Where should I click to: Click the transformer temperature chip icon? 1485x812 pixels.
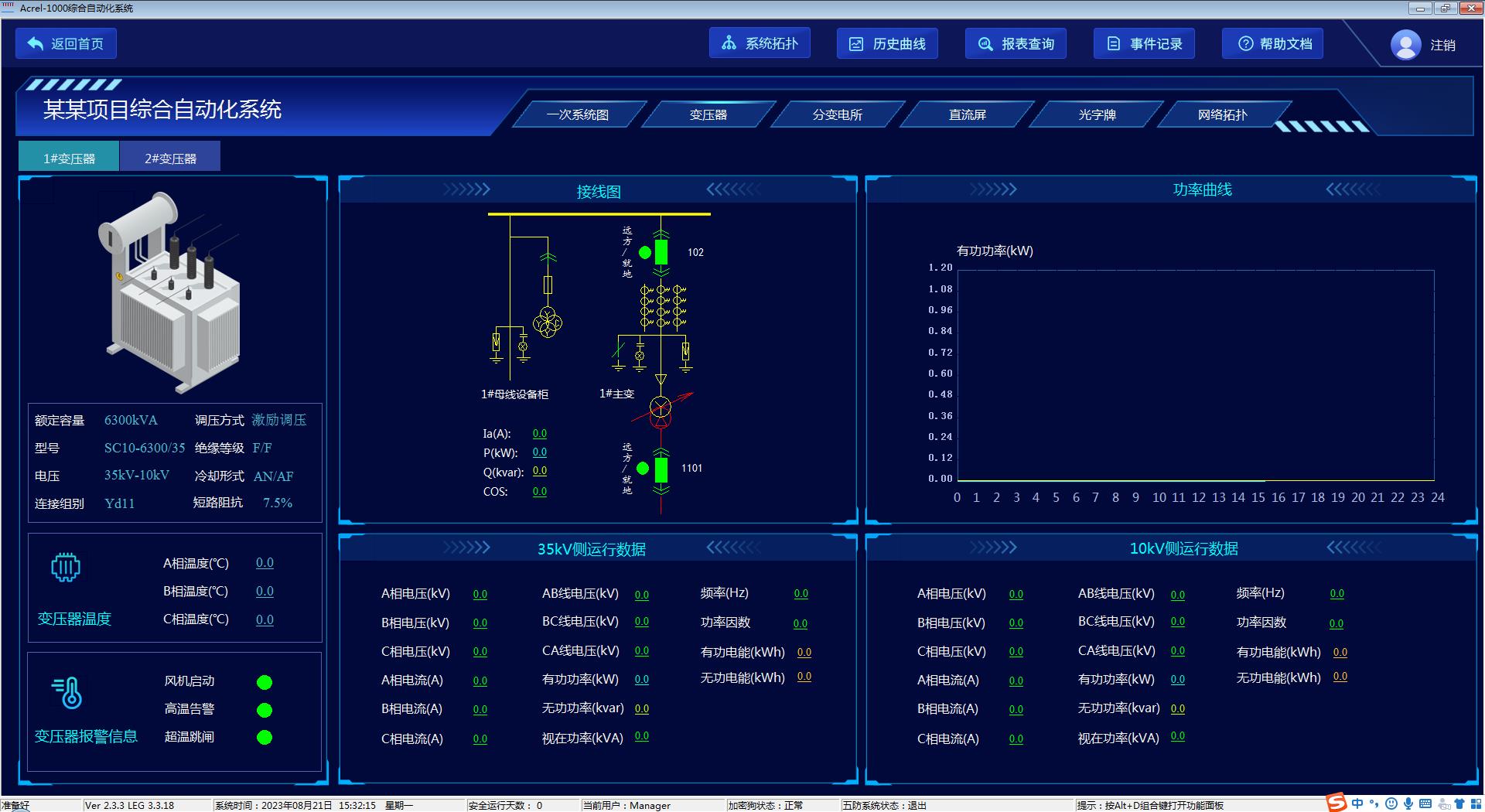point(66,567)
